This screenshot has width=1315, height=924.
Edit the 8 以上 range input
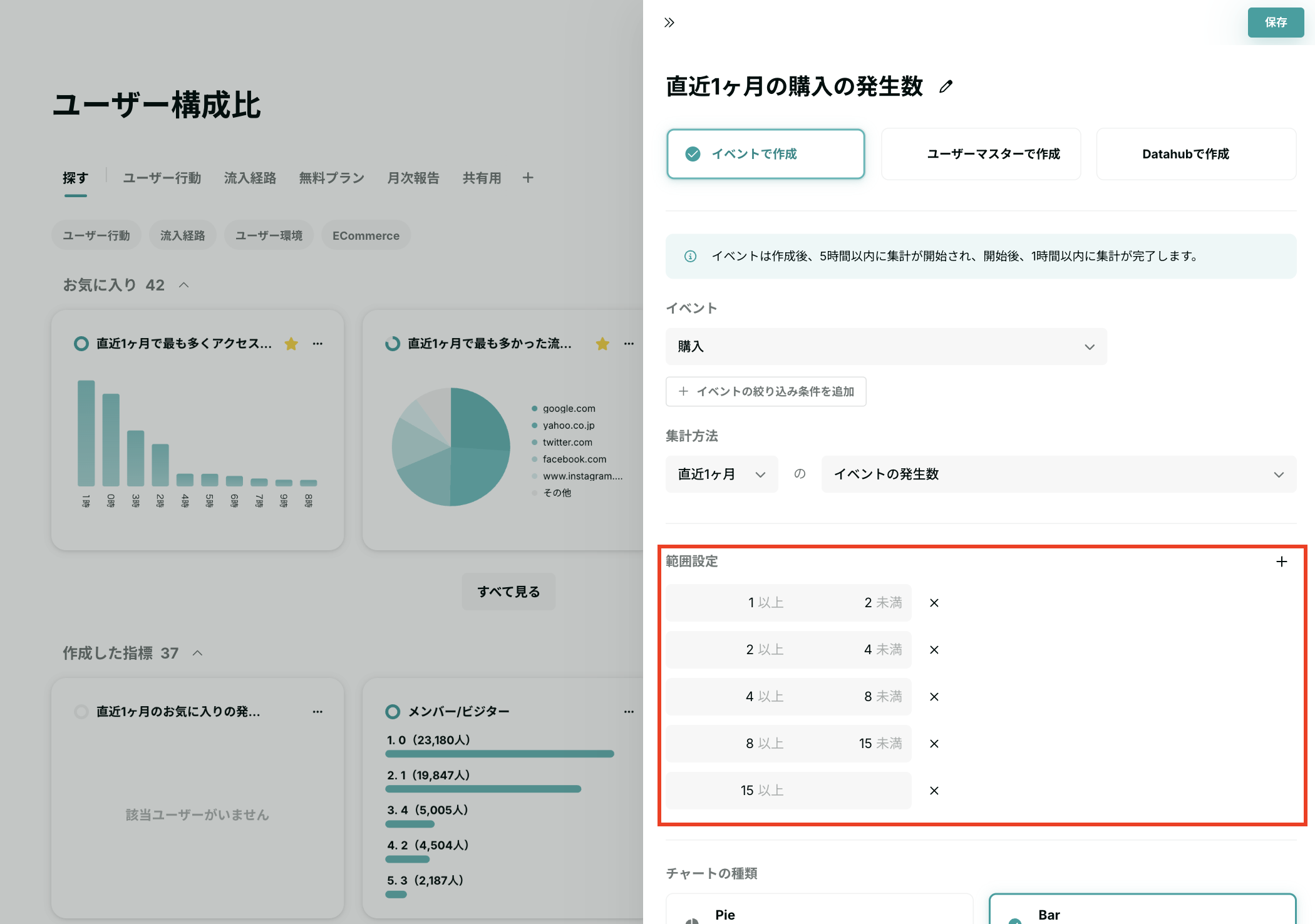726,743
